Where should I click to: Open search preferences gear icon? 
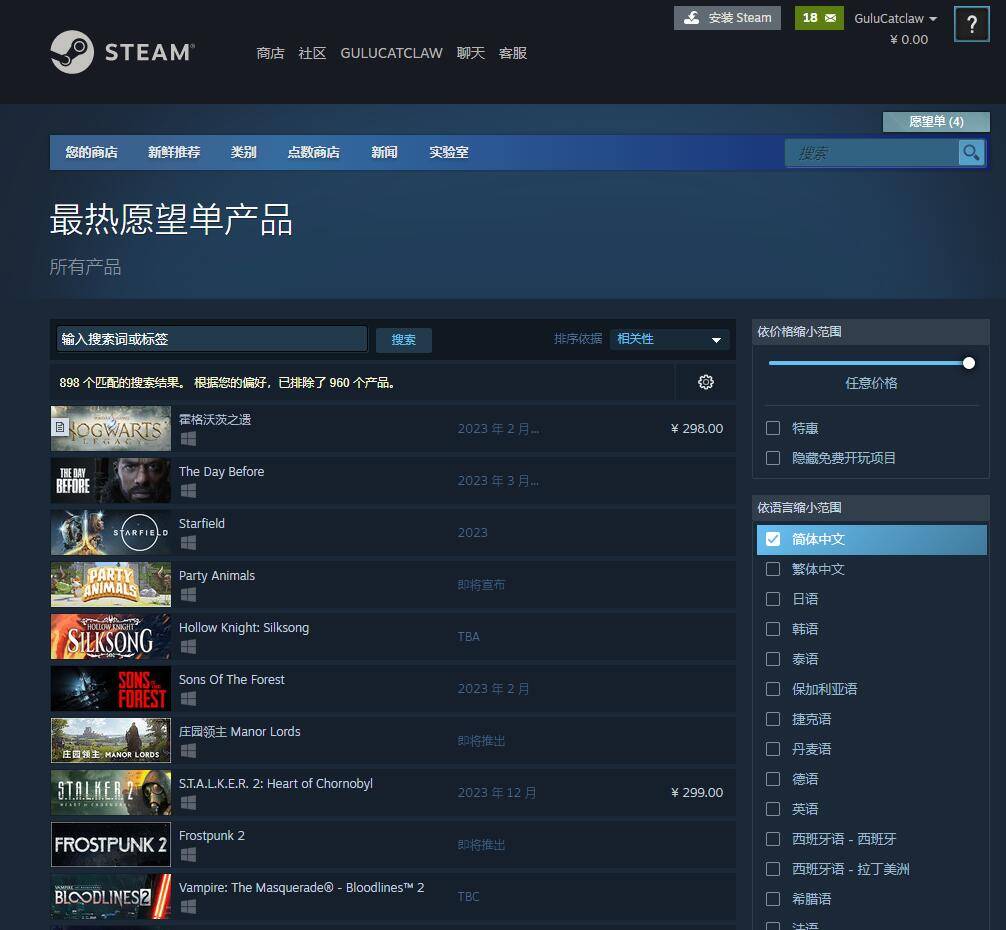[x=706, y=382]
